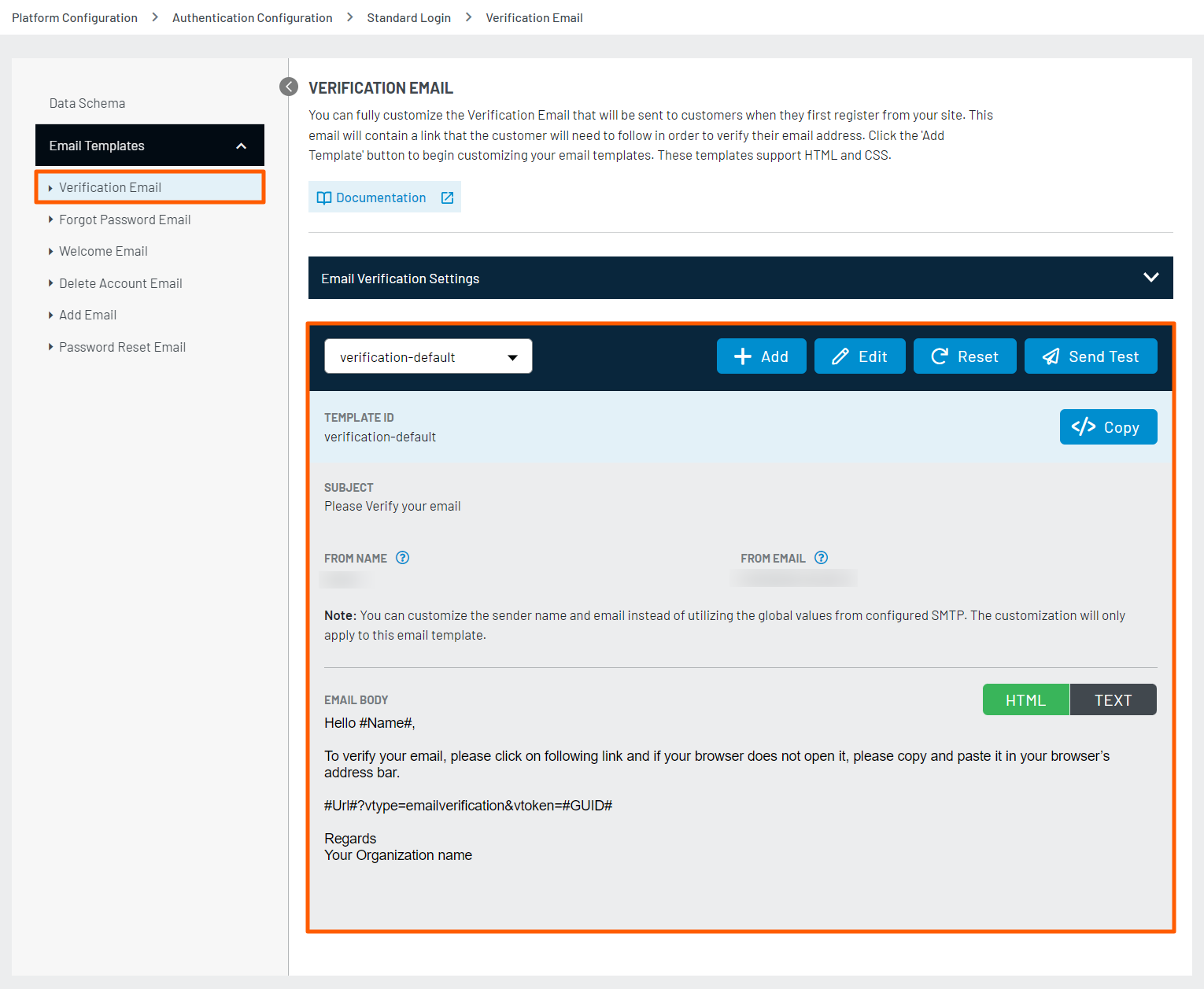Switch email body view to HTML
Viewport: 1204px width, 989px height.
(1025, 699)
